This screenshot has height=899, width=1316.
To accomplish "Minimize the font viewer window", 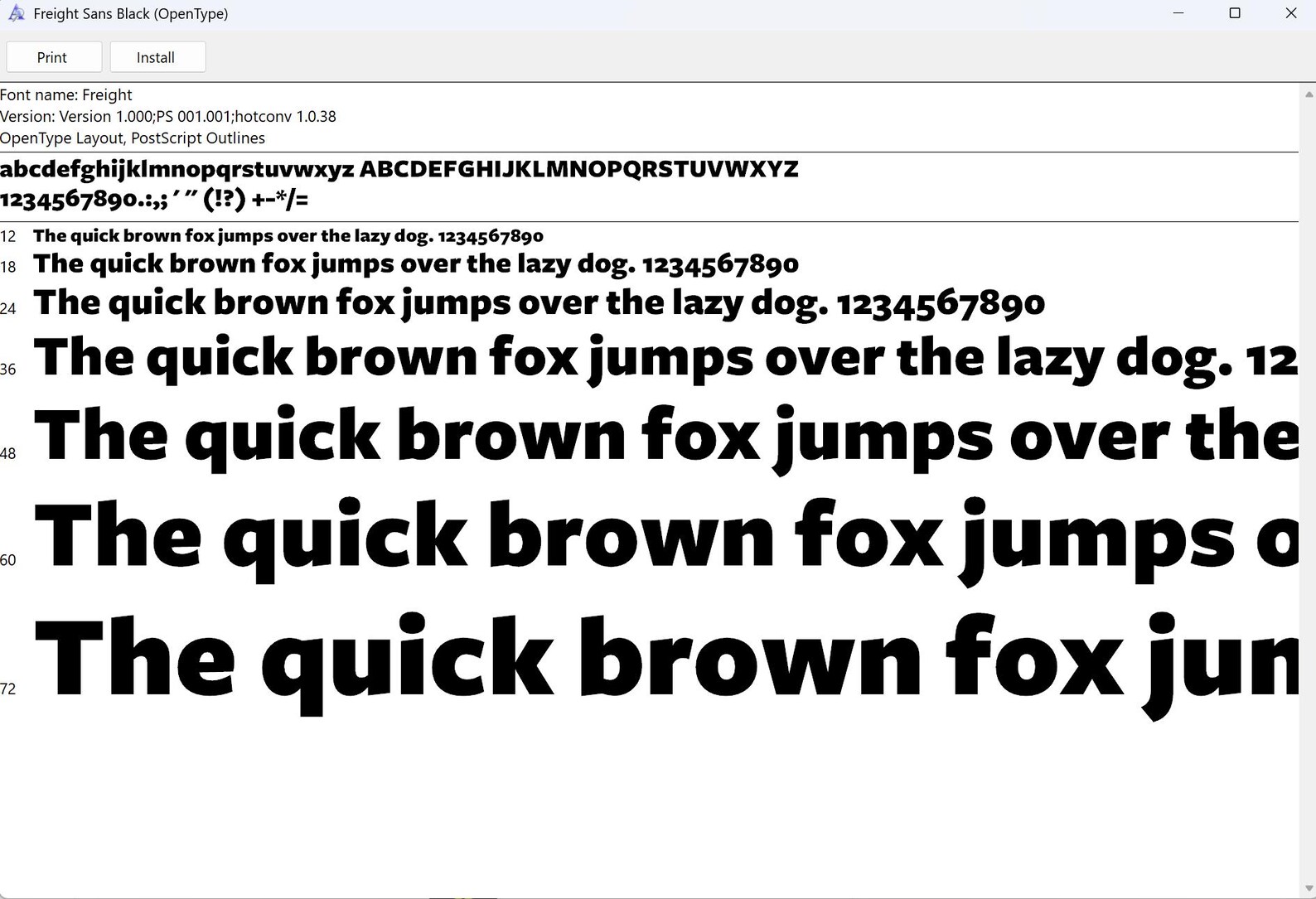I will click(x=1178, y=13).
